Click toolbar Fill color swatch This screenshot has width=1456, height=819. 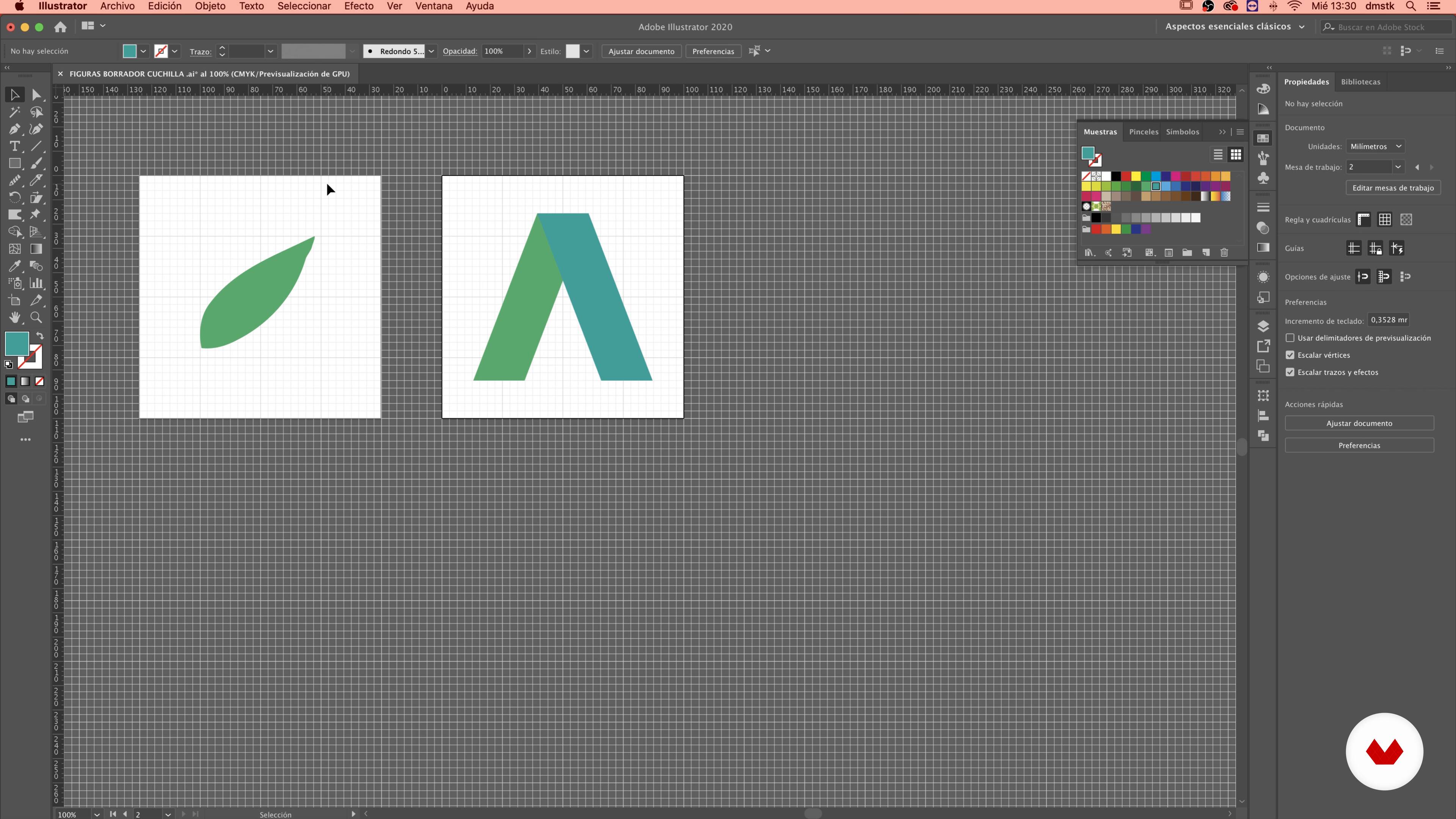[x=17, y=343]
